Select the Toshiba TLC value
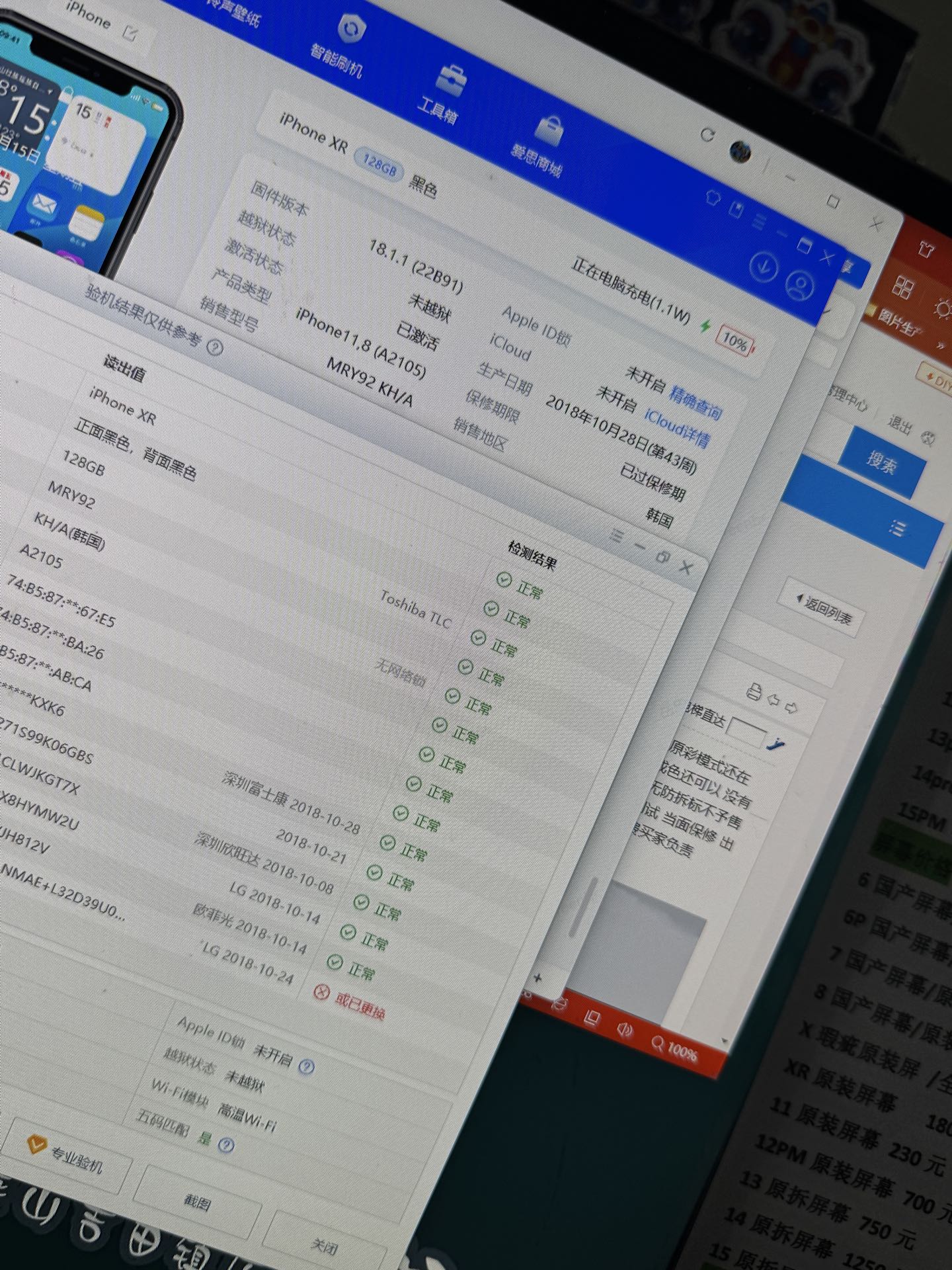The image size is (952, 1270). click(416, 609)
